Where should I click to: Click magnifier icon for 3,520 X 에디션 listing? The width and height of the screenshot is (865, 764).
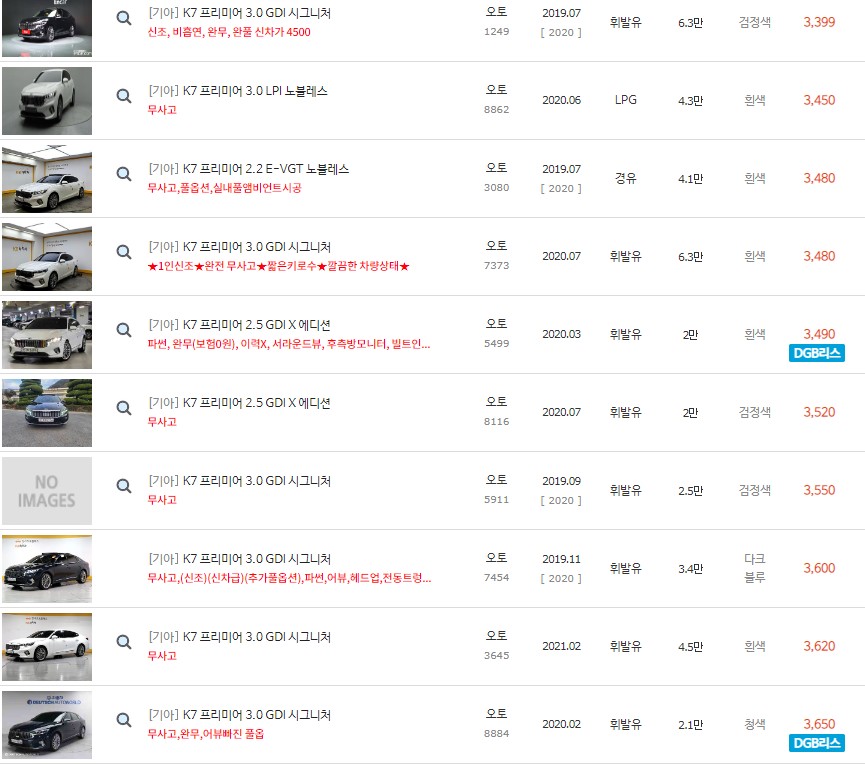pyautogui.click(x=124, y=408)
